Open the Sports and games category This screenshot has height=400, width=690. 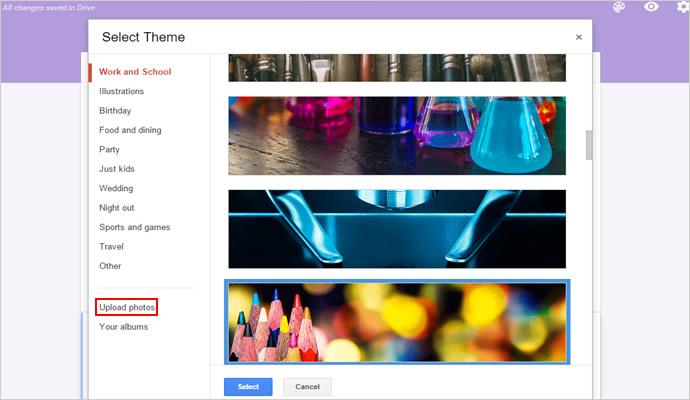point(135,227)
